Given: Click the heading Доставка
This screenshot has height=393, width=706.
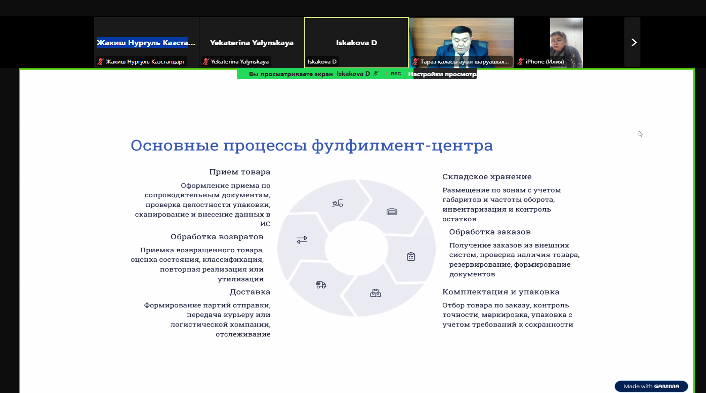Looking at the screenshot, I should pyautogui.click(x=250, y=292).
